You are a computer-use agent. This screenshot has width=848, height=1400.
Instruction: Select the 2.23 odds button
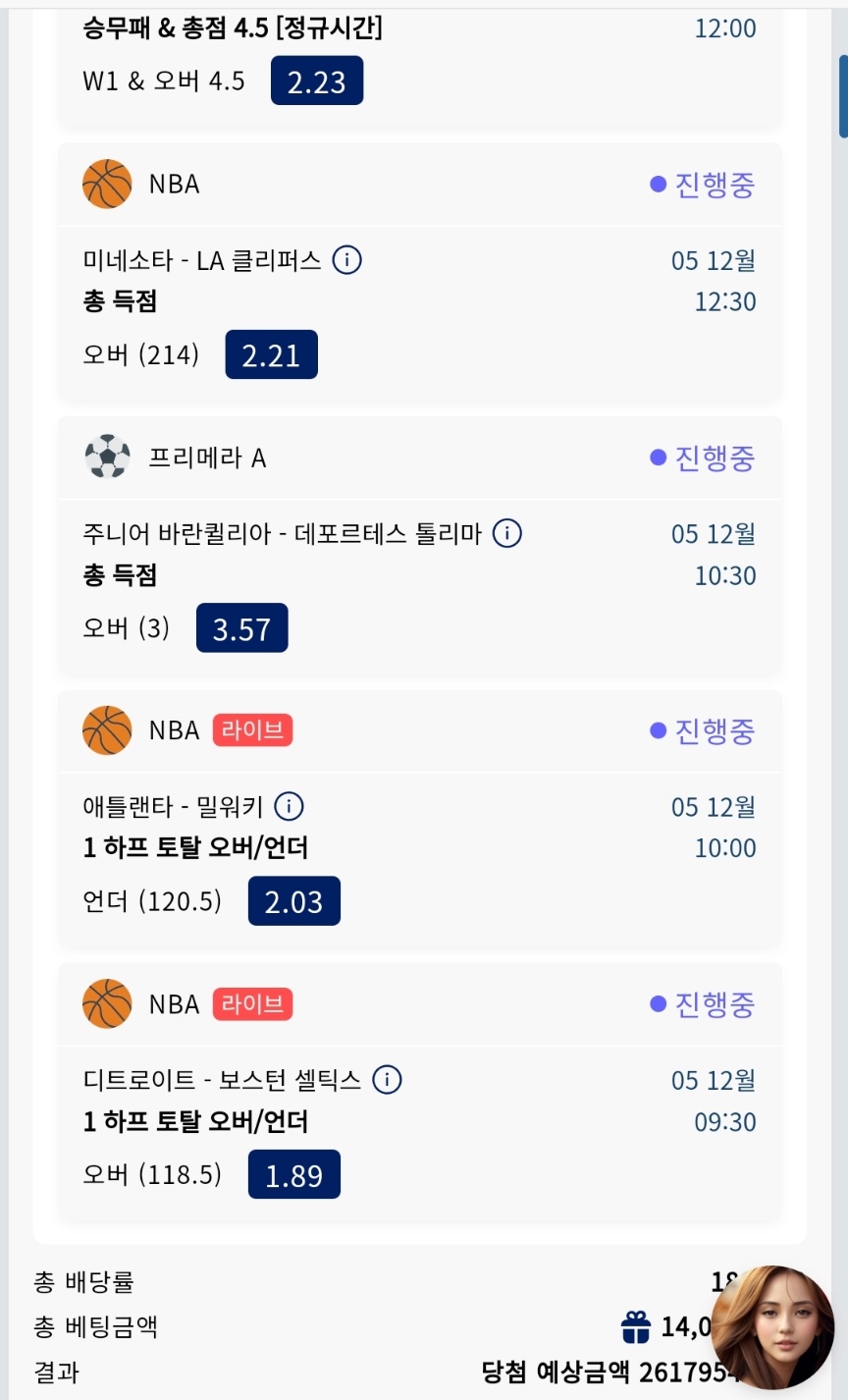317,81
